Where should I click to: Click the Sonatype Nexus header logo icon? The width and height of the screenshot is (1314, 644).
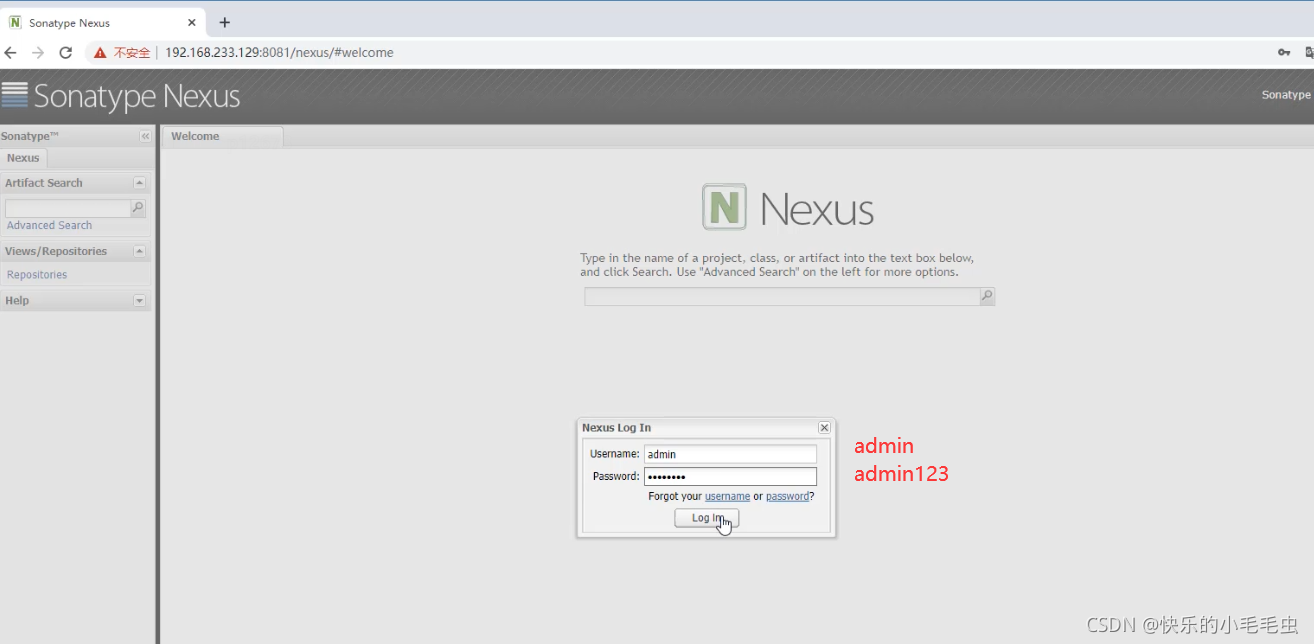pyautogui.click(x=15, y=94)
